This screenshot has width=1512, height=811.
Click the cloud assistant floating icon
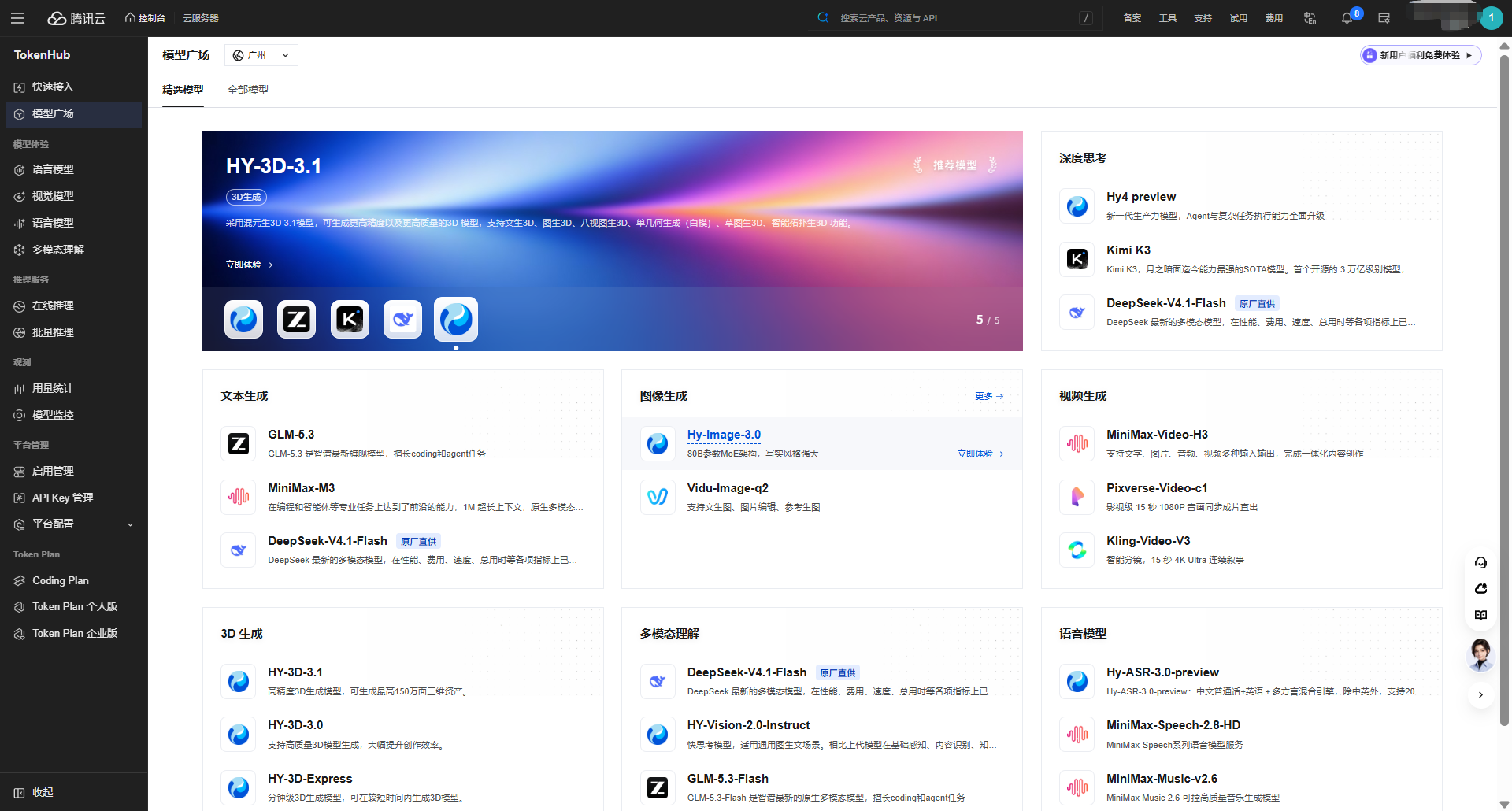point(1480,588)
